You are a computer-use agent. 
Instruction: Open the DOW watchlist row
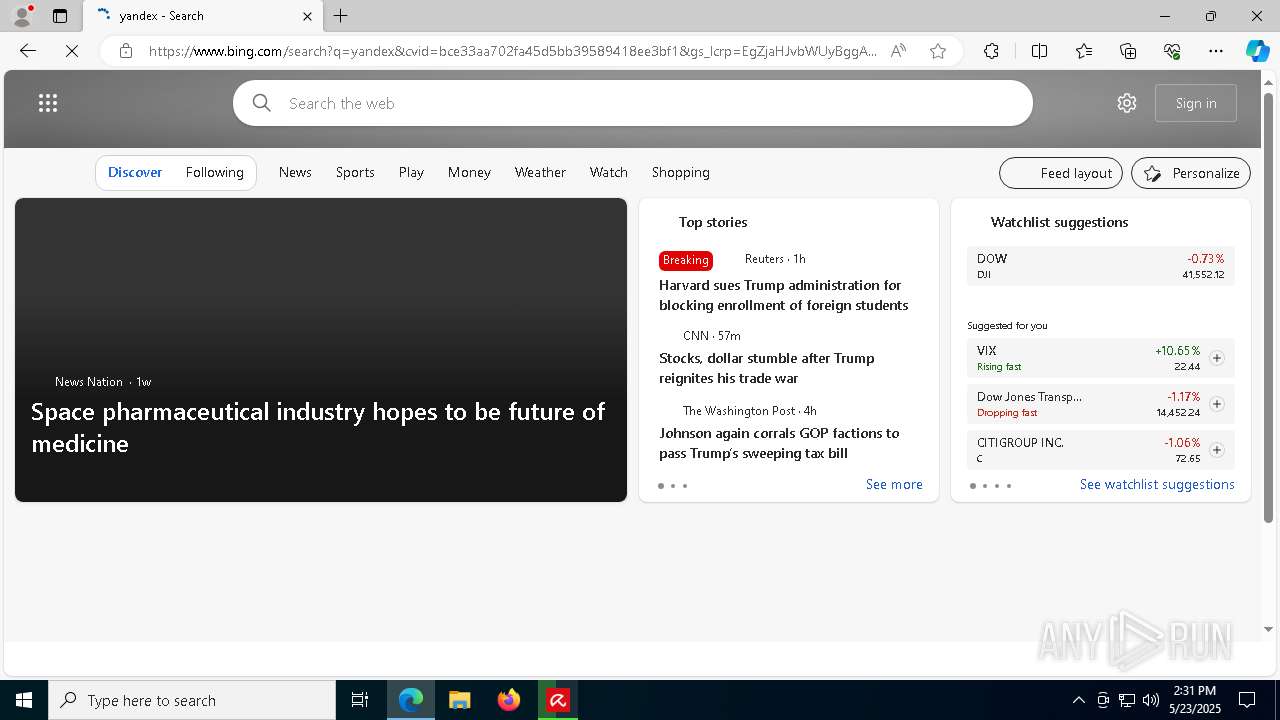point(1100,266)
